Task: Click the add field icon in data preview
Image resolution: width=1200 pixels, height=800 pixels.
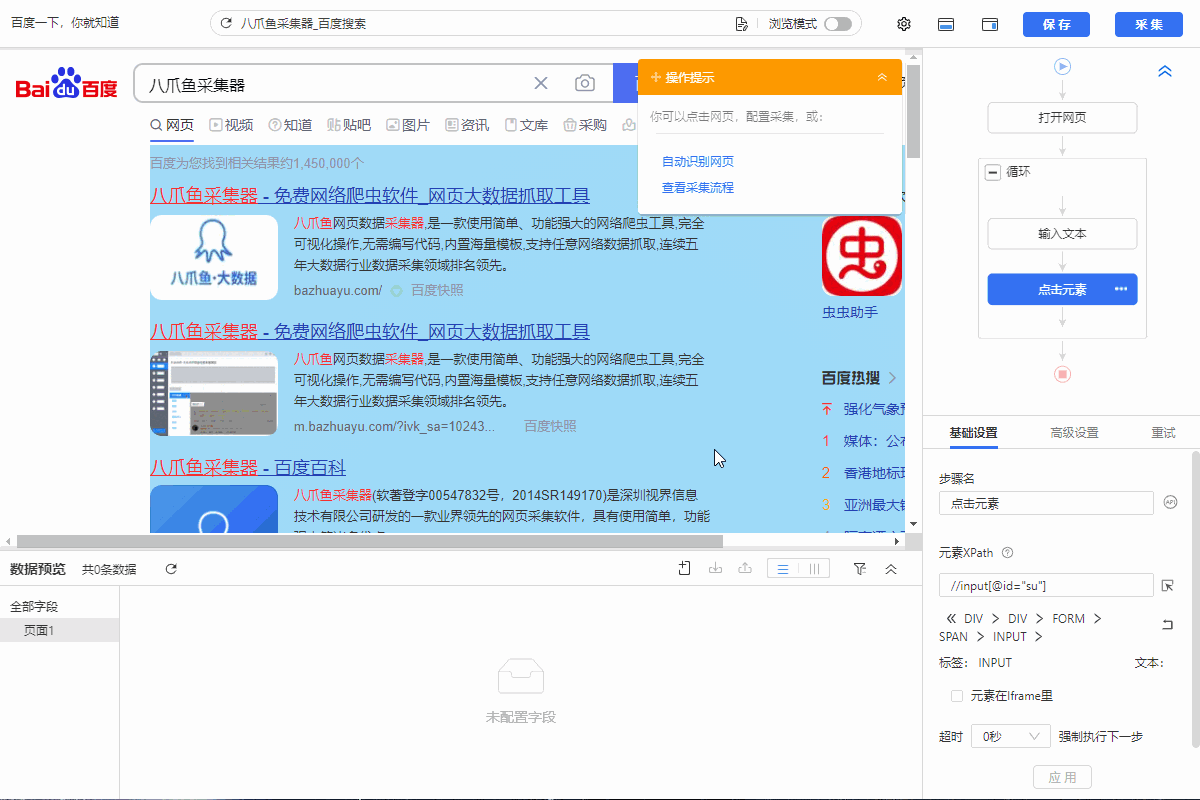Action: coord(685,568)
